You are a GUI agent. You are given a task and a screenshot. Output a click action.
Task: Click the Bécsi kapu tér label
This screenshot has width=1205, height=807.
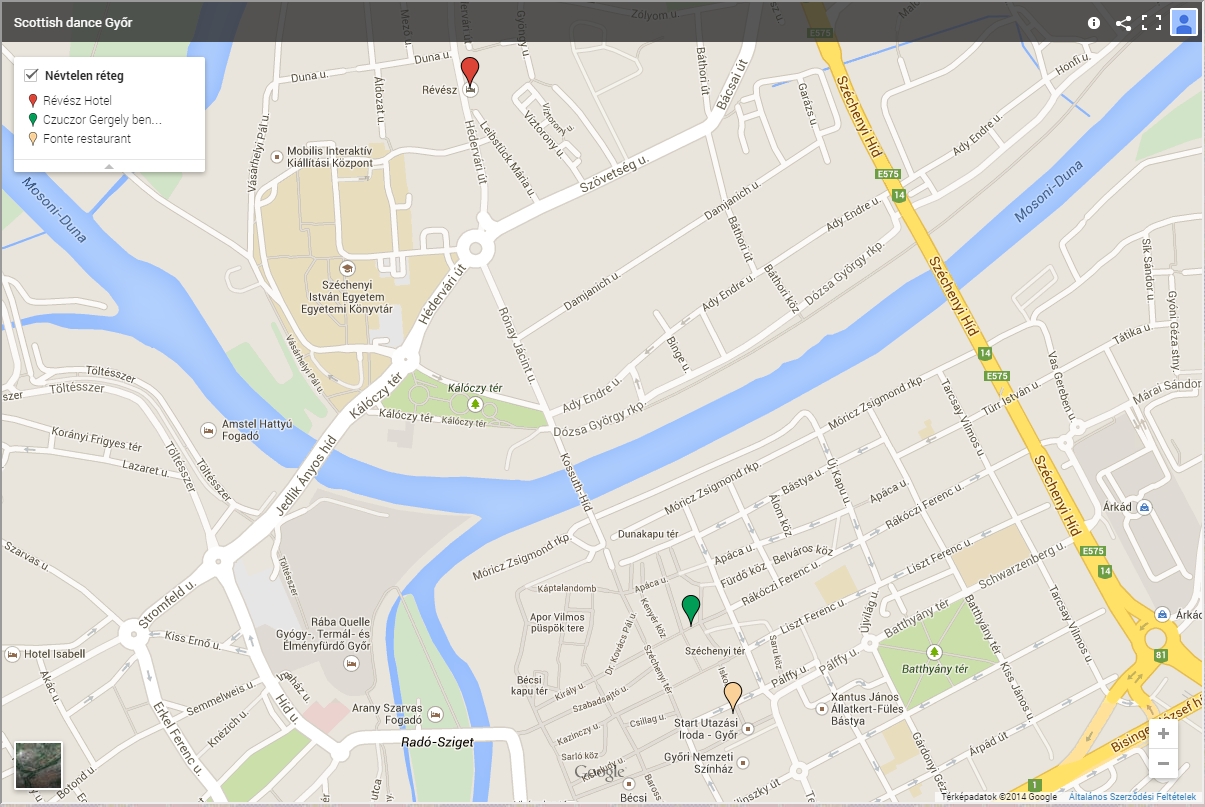527,684
